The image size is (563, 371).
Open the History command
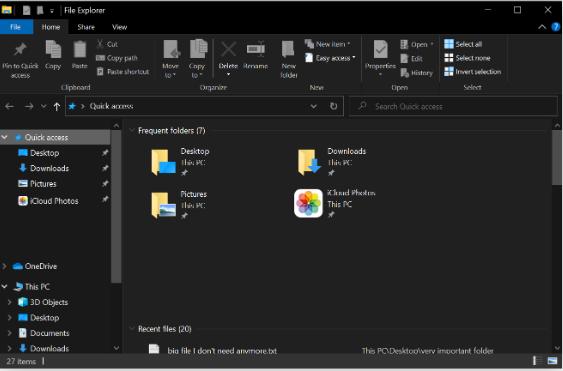tap(417, 73)
